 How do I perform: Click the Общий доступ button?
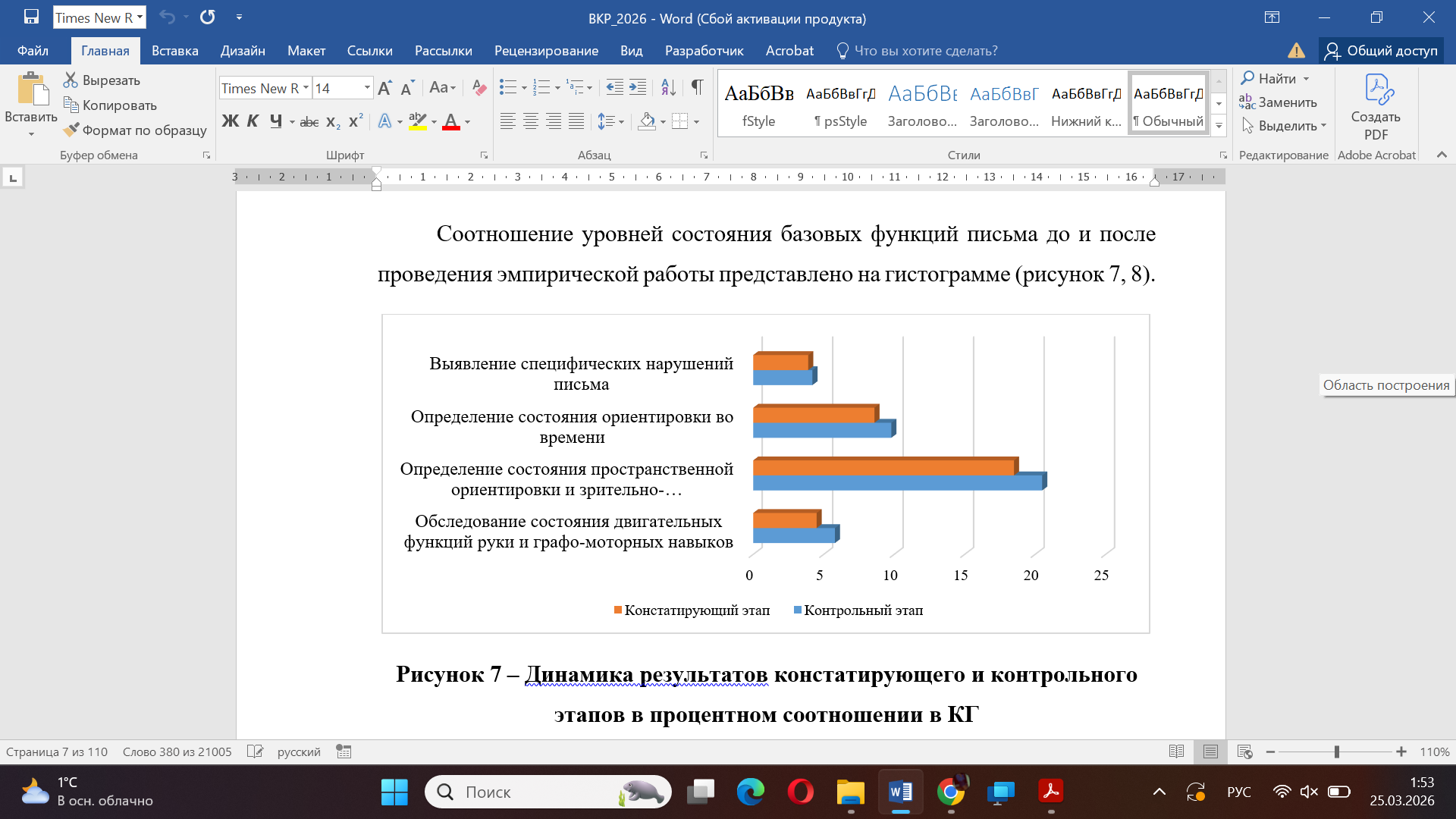coord(1382,51)
